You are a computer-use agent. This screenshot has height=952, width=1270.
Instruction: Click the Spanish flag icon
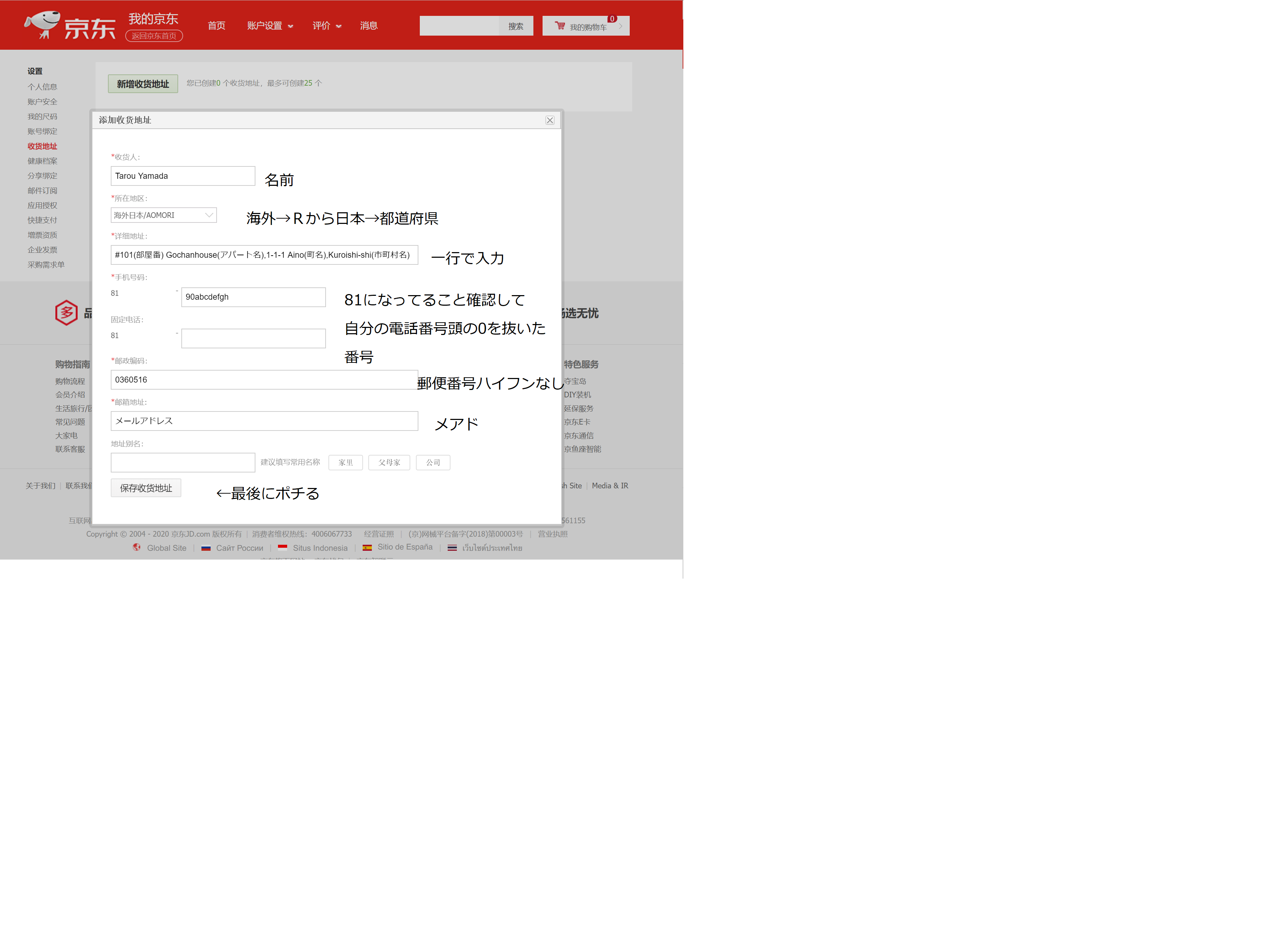coord(368,548)
